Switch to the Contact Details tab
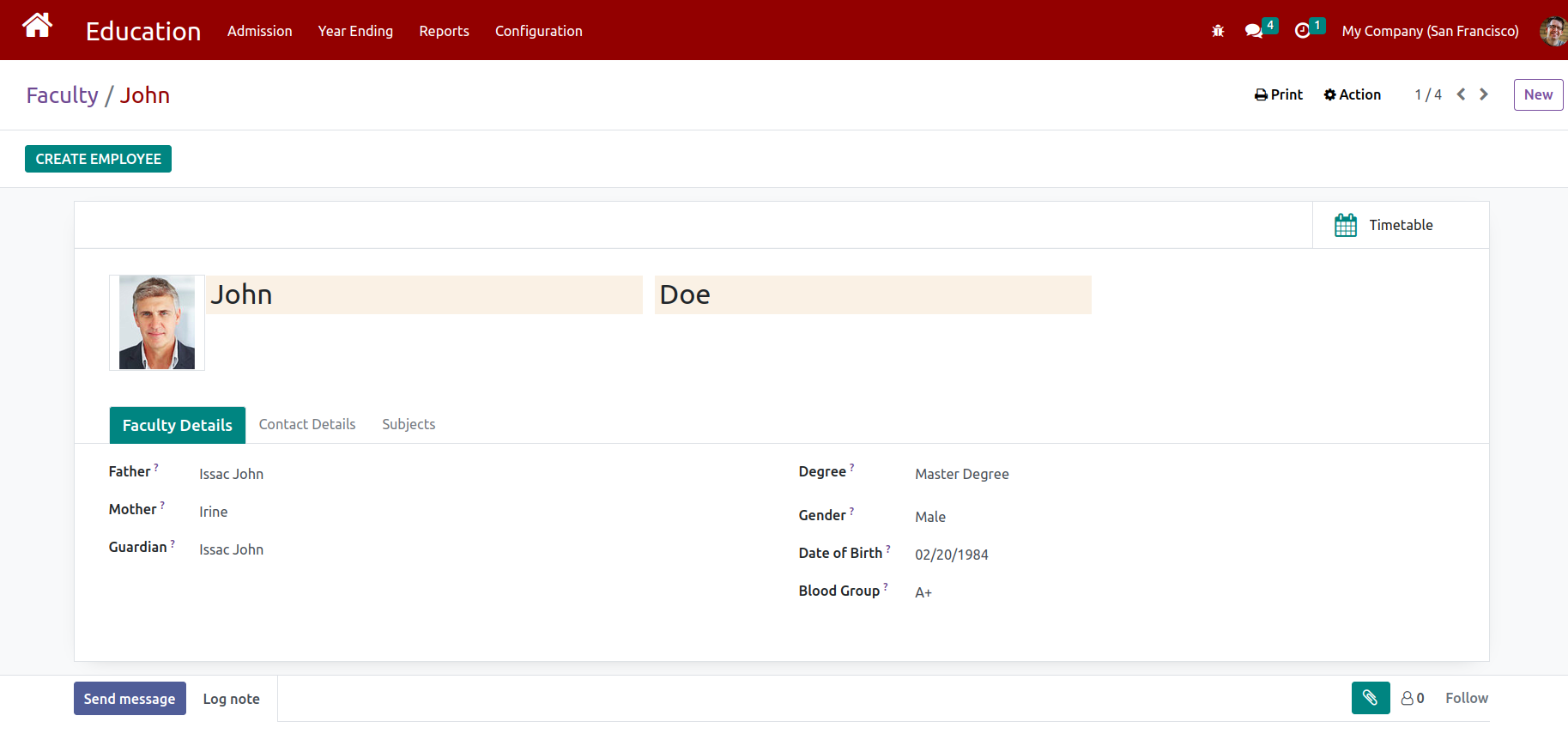This screenshot has height=746, width=1568. click(x=306, y=424)
